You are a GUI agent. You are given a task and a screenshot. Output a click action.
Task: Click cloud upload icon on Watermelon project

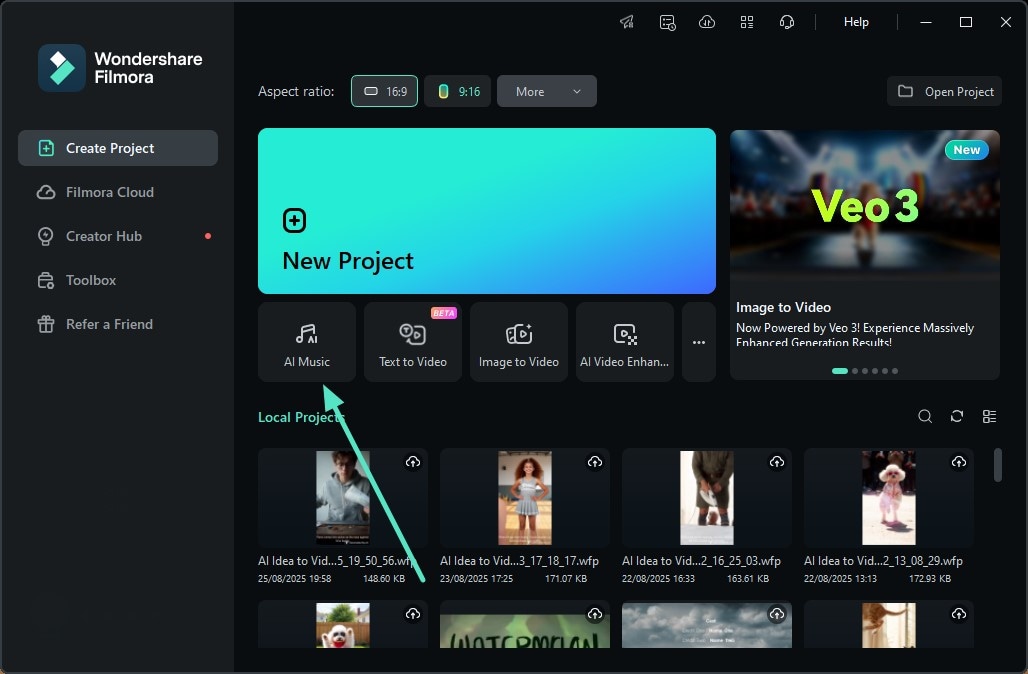click(595, 614)
